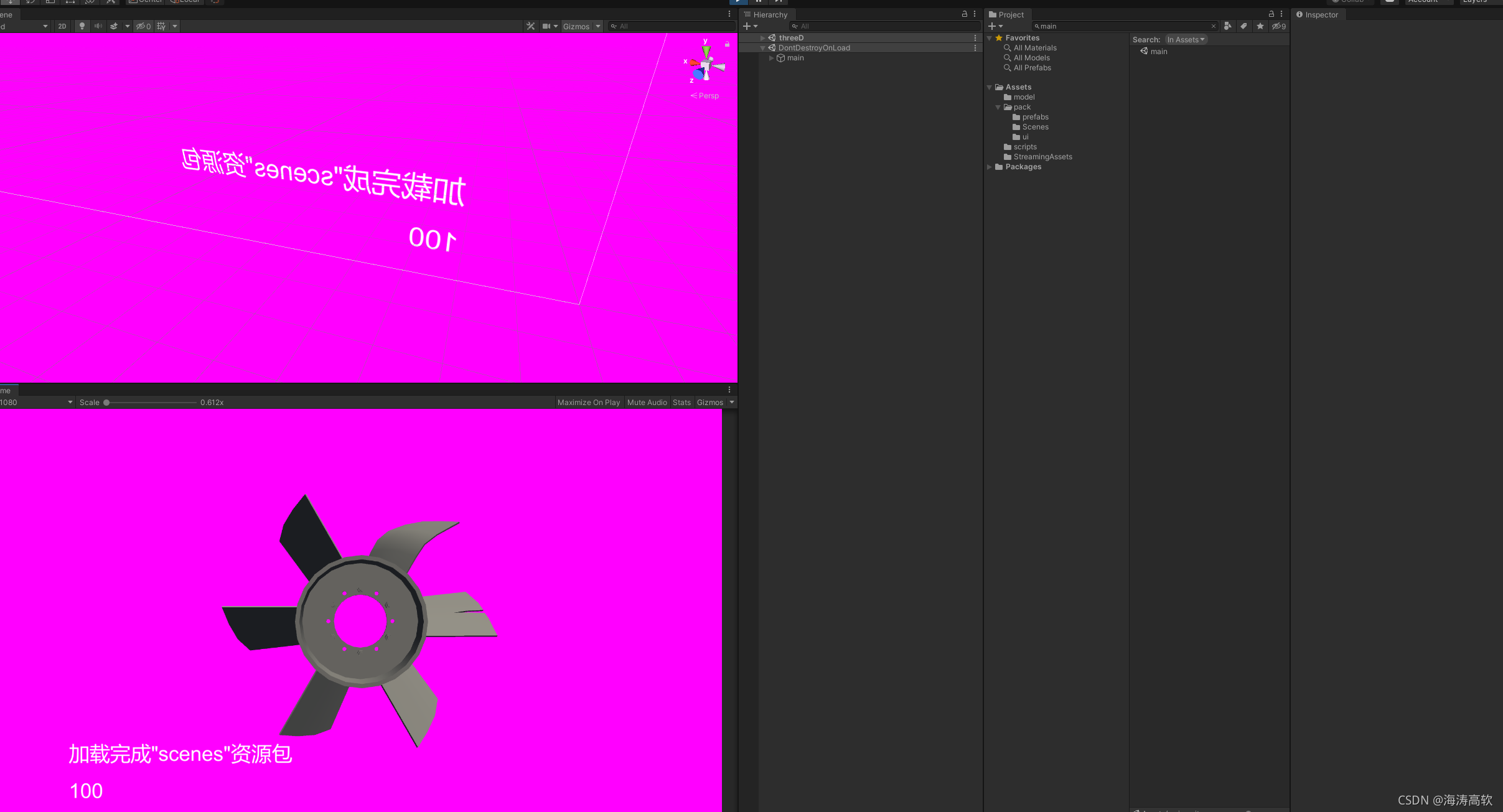Expand the threeD scene in Hierarchy
The image size is (1503, 812).
click(x=762, y=38)
